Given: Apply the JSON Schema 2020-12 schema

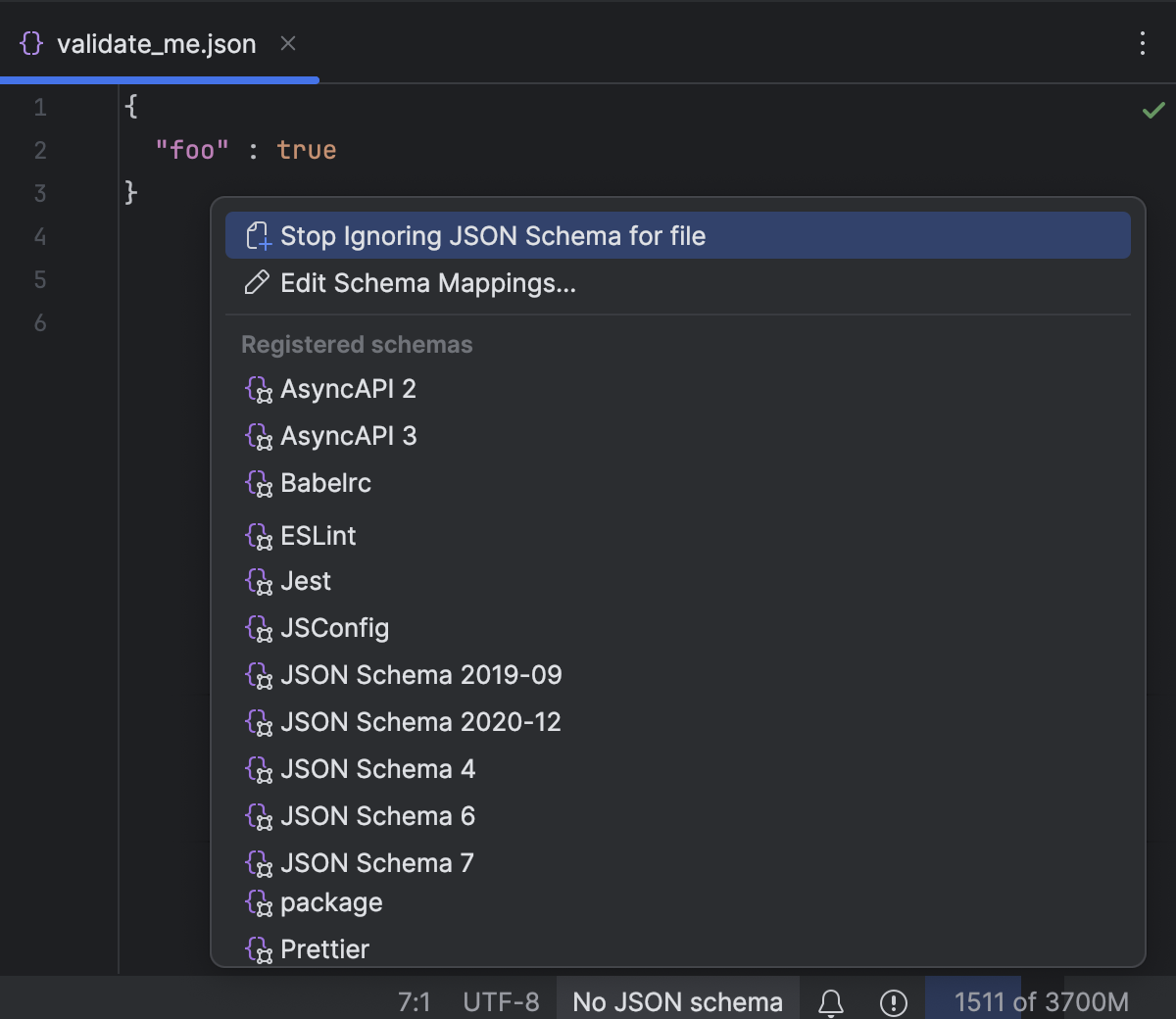Looking at the screenshot, I should coord(420,722).
